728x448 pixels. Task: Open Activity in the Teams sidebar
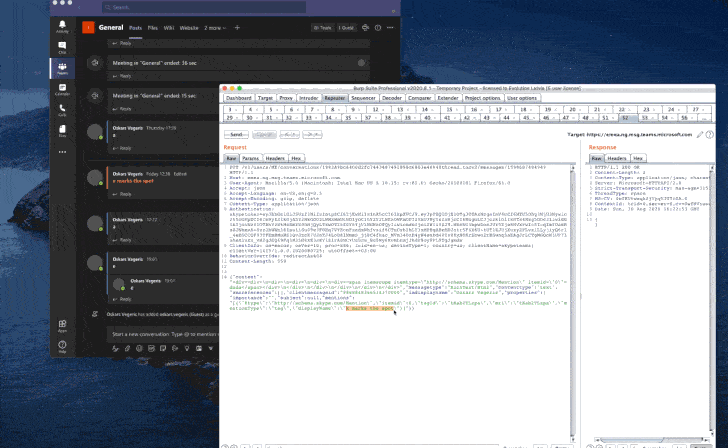pyautogui.click(x=62, y=26)
